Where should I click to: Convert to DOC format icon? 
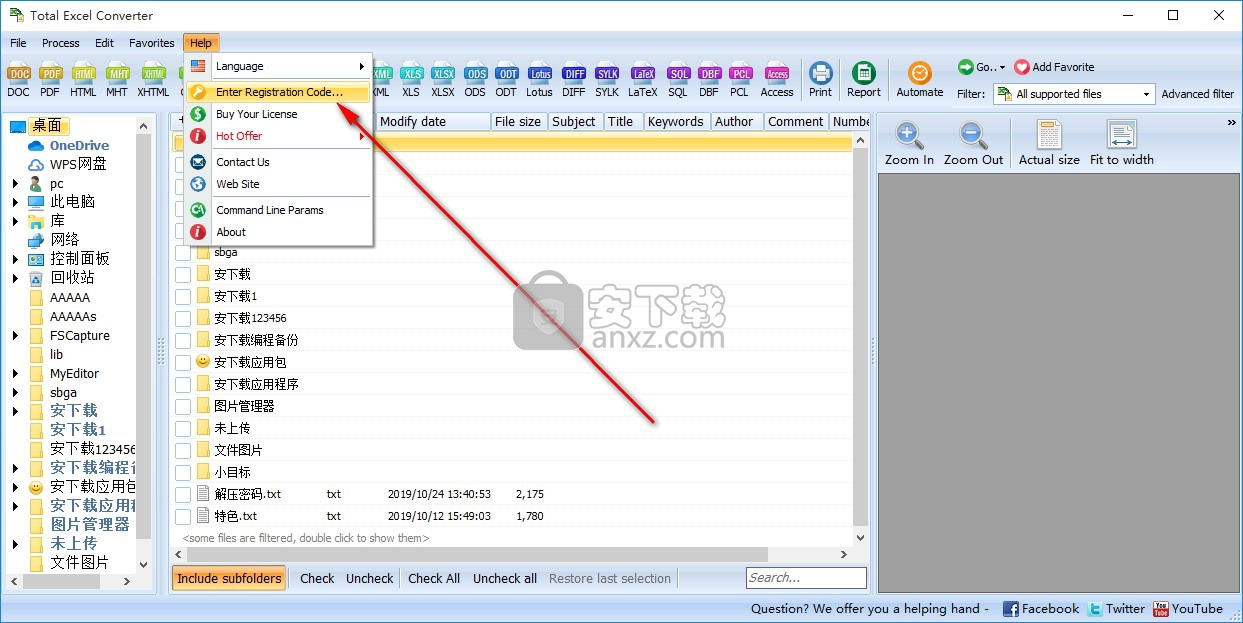pyautogui.click(x=18, y=80)
